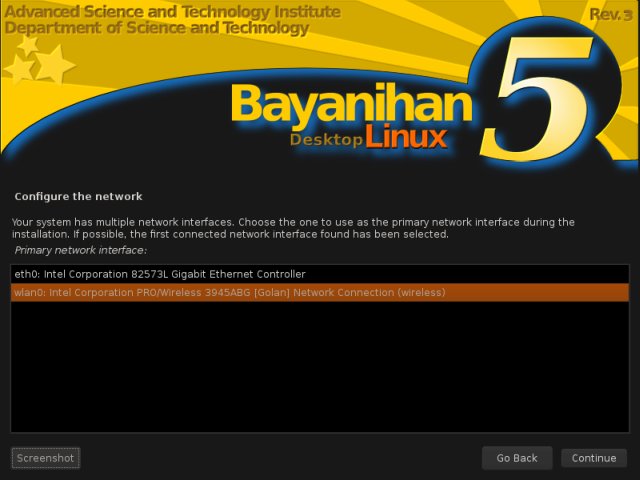Click the Bayanihan logo text

(x=350, y=105)
